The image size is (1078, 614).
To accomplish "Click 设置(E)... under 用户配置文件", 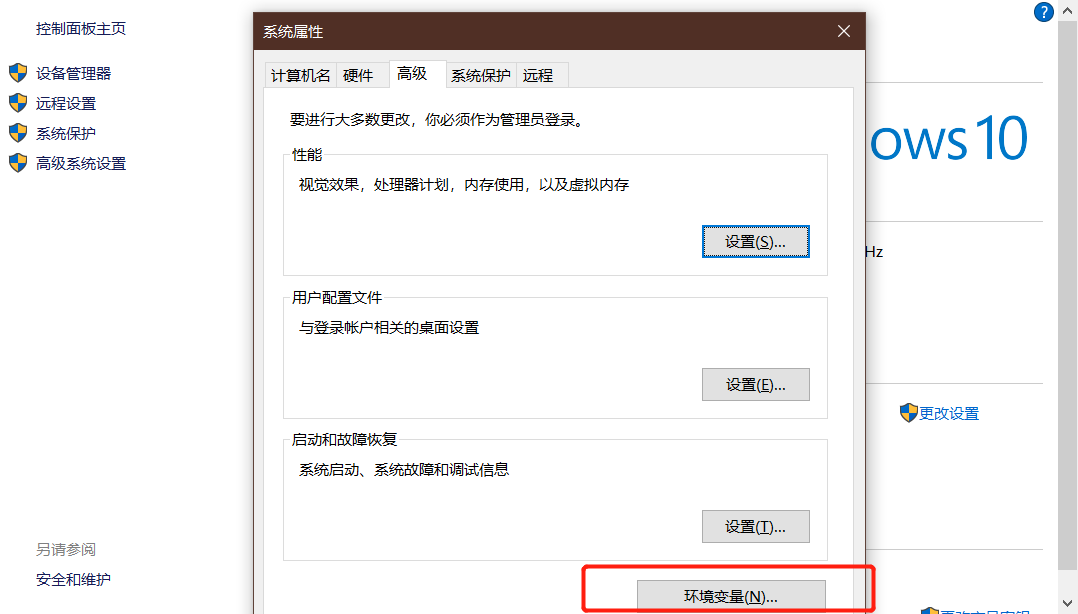I will pos(755,385).
